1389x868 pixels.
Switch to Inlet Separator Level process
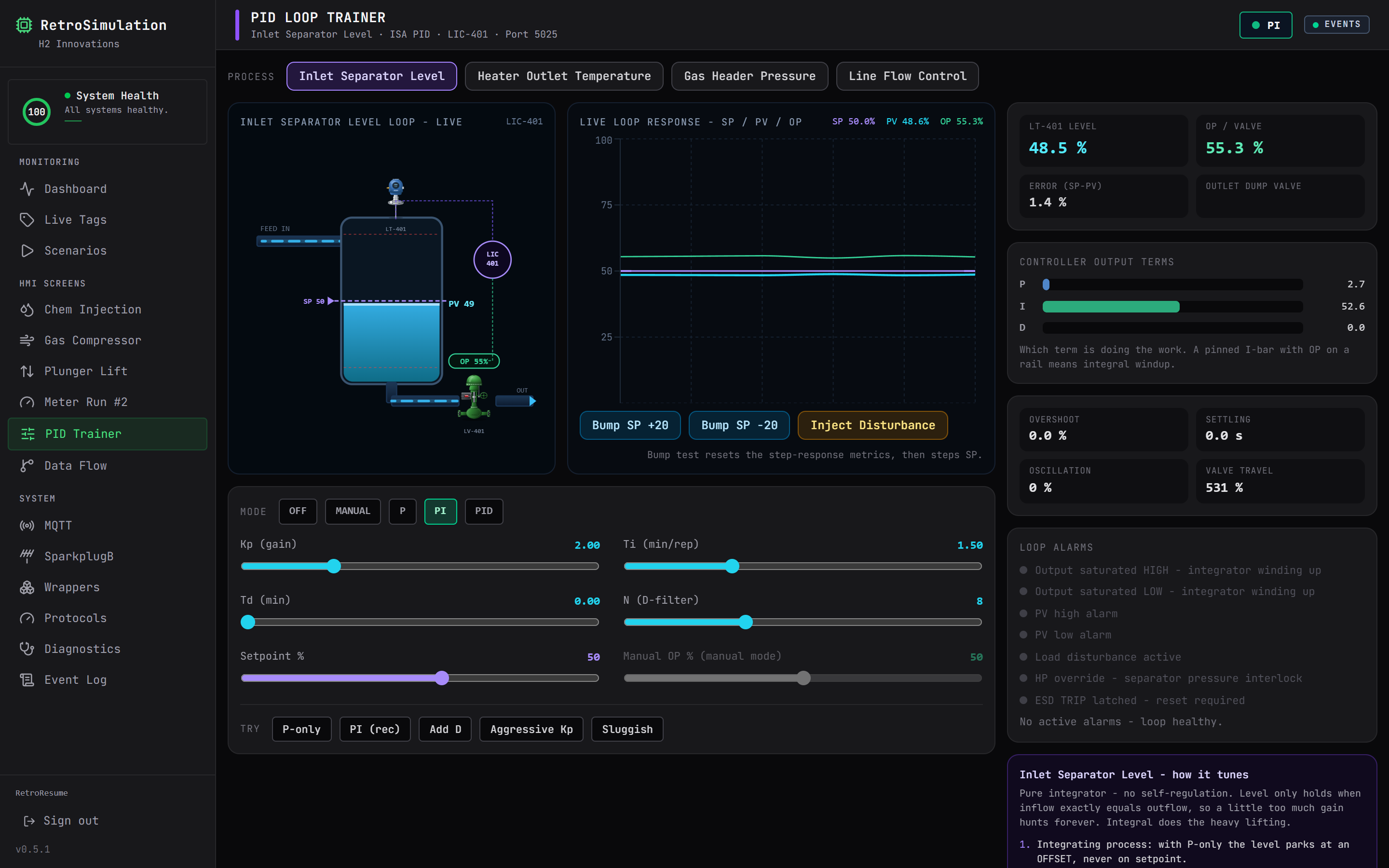[x=372, y=76]
